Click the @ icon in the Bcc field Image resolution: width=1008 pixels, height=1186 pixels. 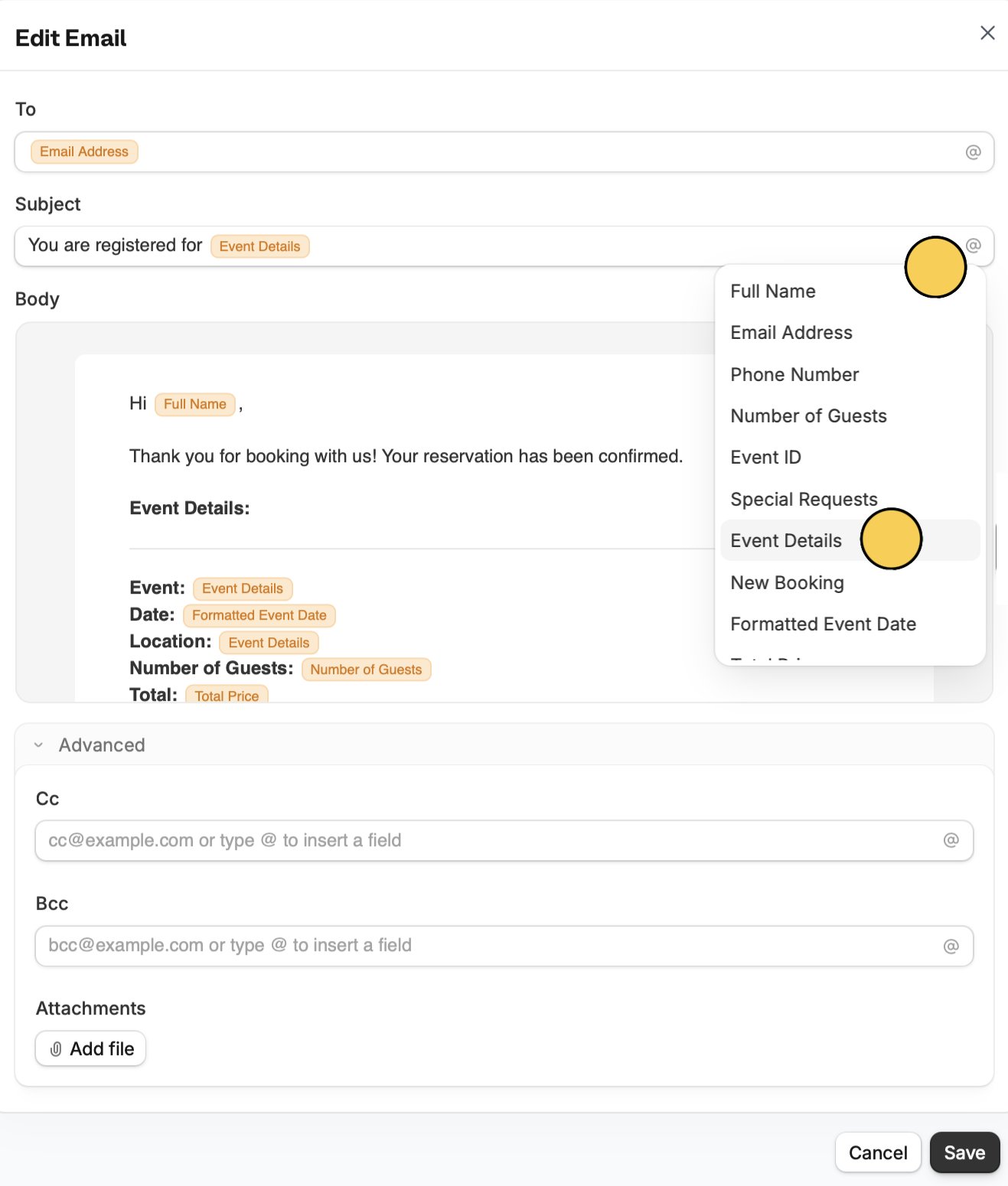tap(951, 947)
